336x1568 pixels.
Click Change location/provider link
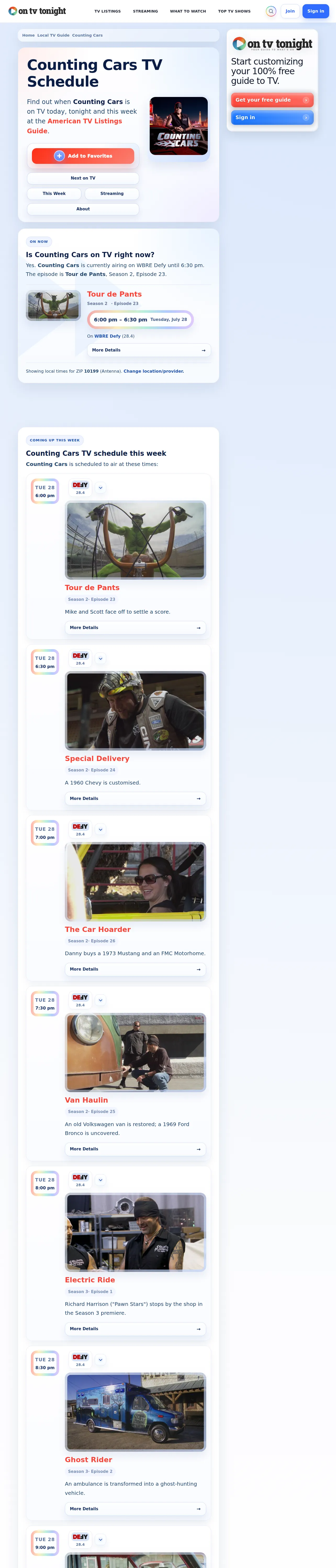[x=154, y=371]
